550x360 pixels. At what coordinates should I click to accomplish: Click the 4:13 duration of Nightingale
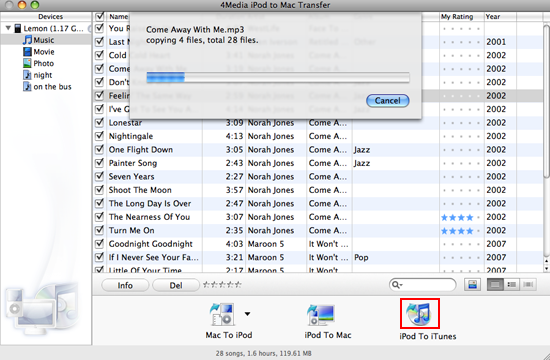[234, 136]
